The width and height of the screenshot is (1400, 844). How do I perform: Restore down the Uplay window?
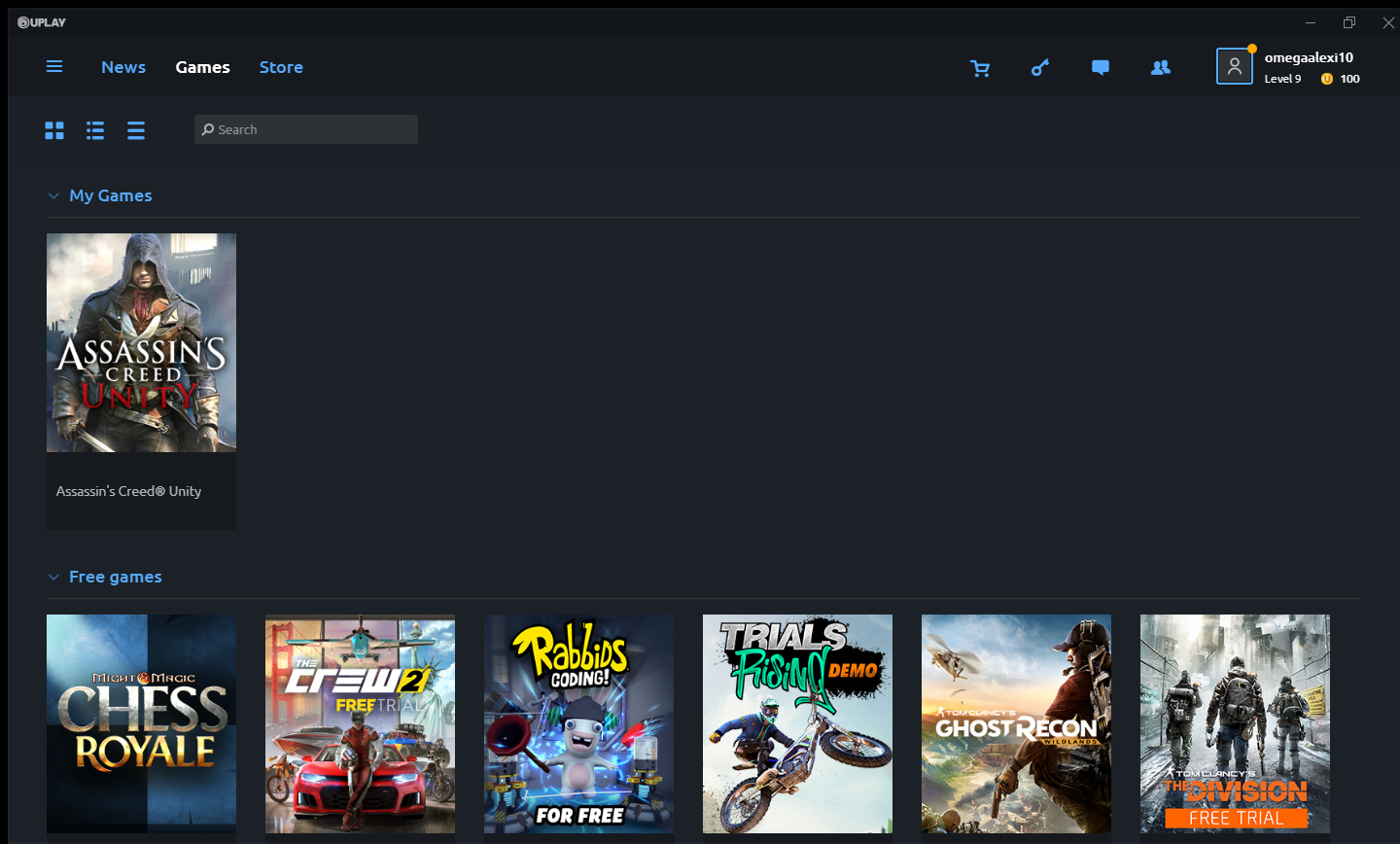[x=1349, y=22]
